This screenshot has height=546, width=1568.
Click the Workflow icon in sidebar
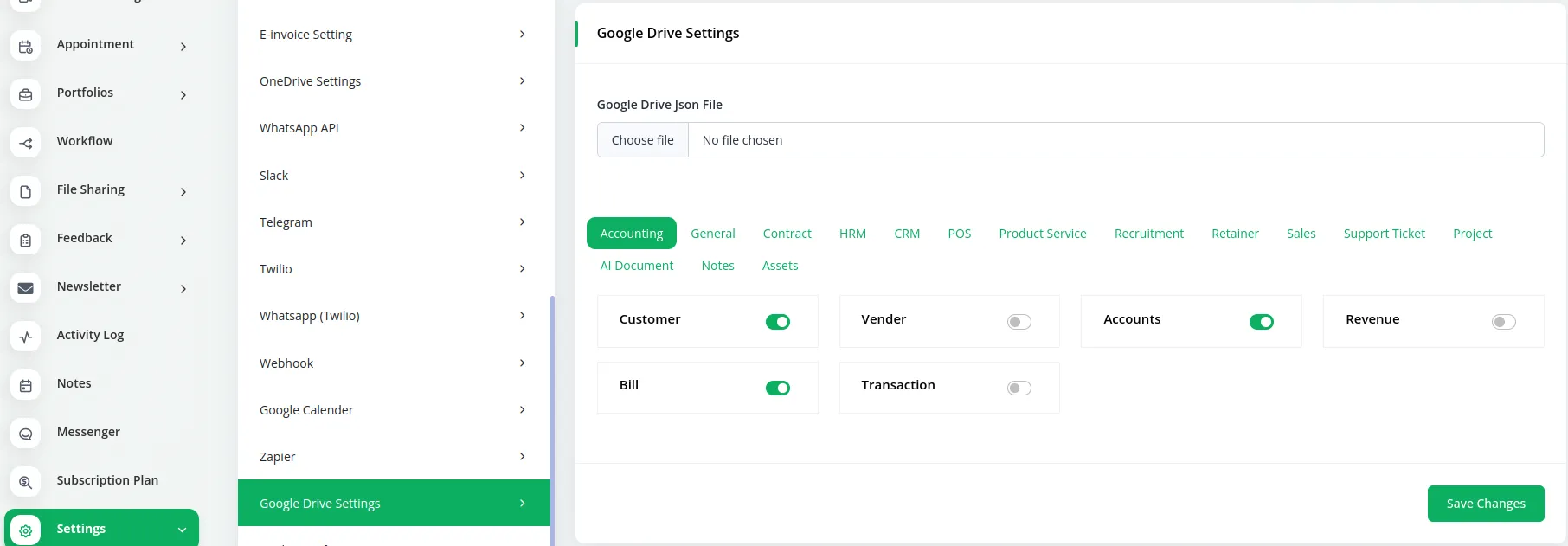click(26, 143)
